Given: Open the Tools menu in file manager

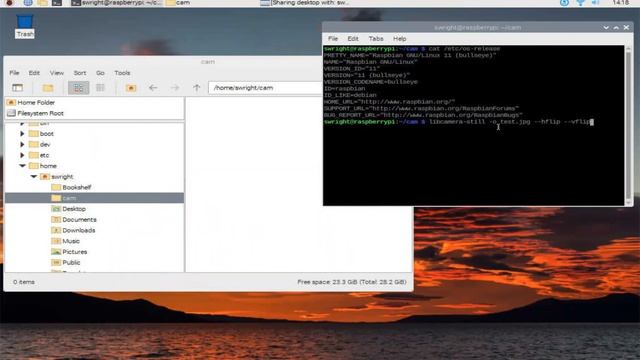Looking at the screenshot, I should (122, 73).
